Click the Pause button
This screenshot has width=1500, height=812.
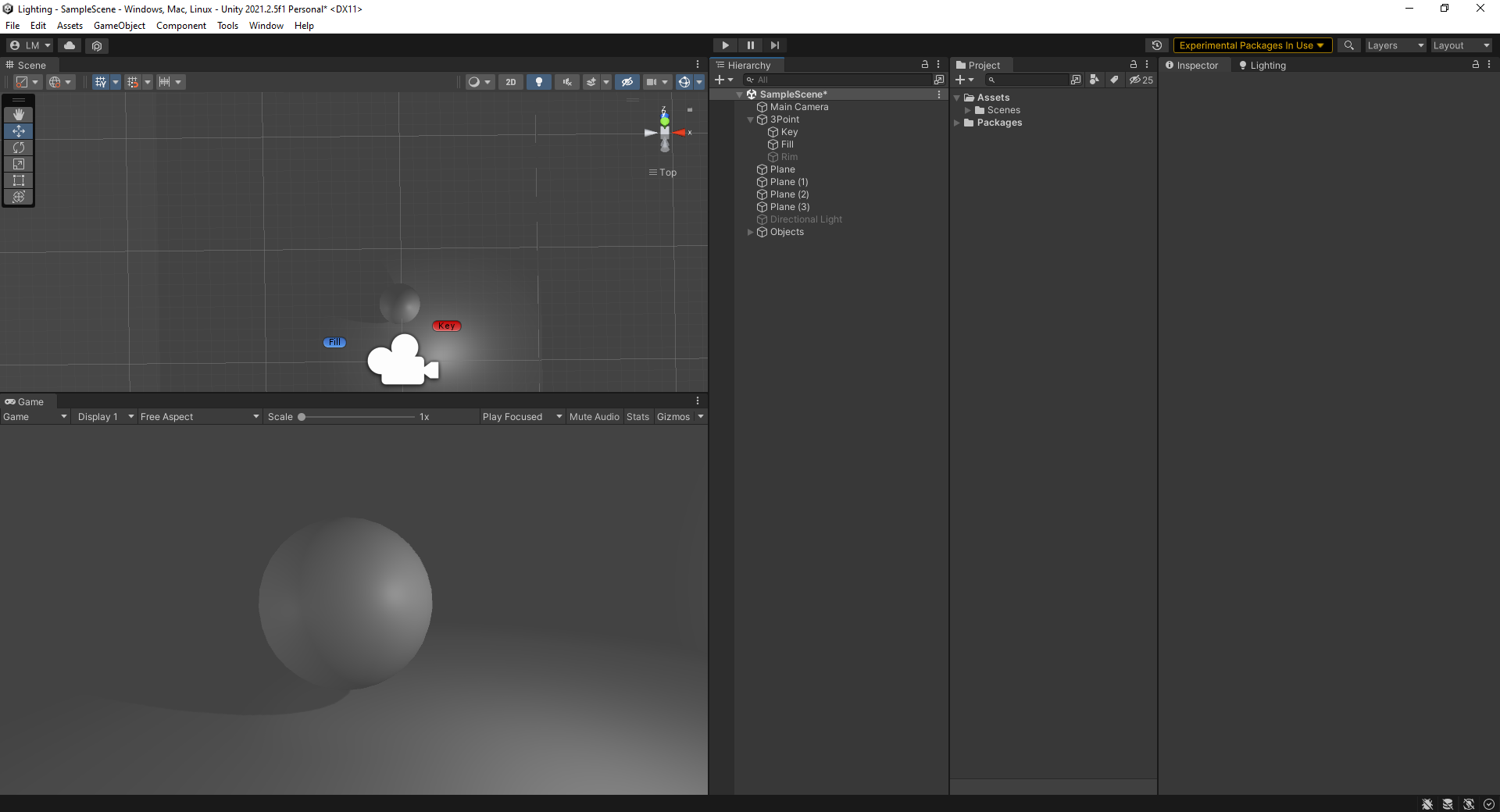tap(750, 45)
